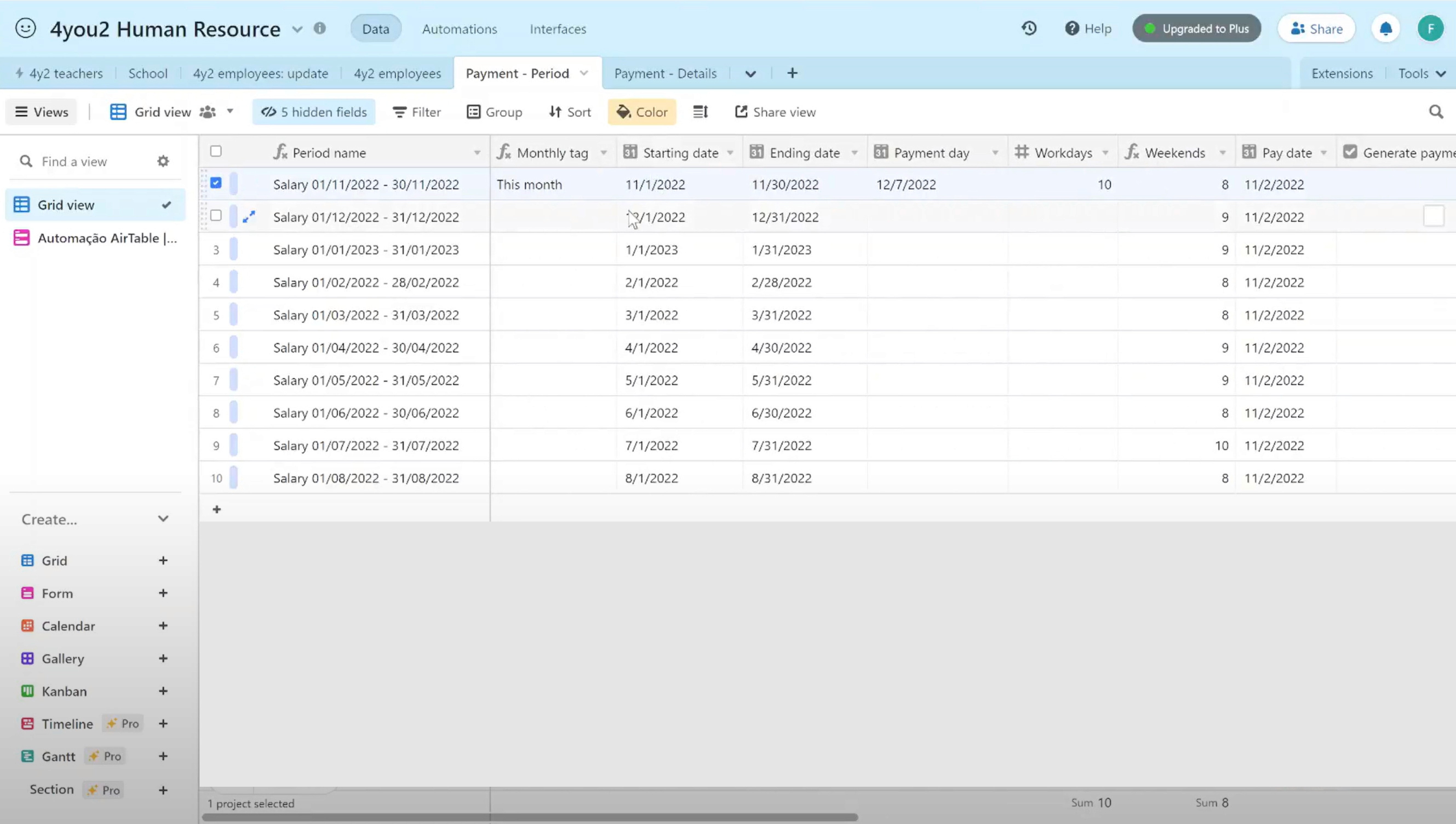Switch to Automations tab

(x=460, y=29)
